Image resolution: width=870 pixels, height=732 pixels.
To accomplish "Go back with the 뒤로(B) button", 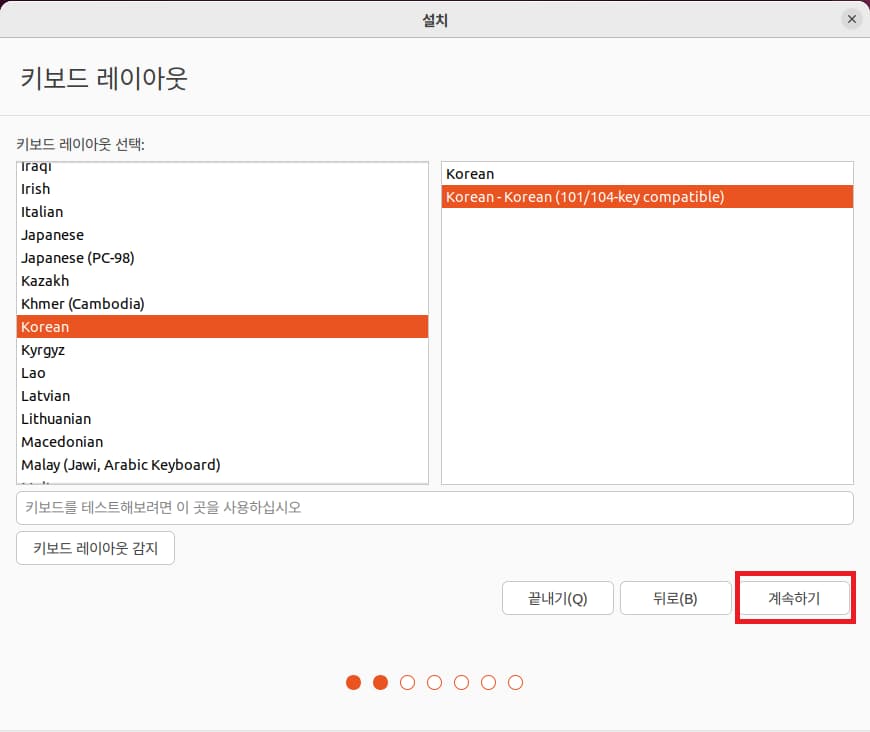I will (675, 598).
